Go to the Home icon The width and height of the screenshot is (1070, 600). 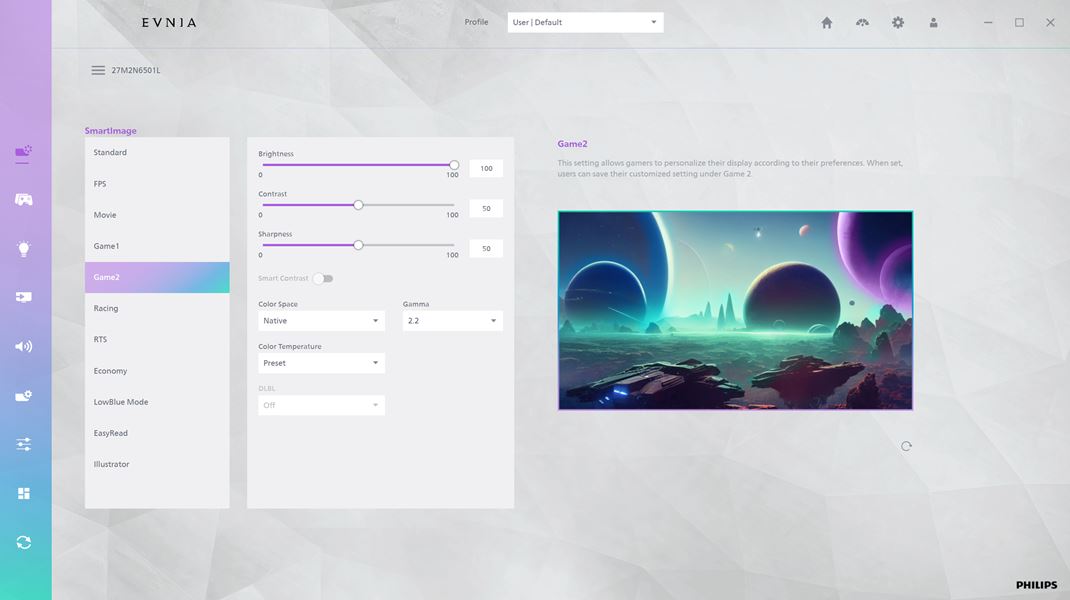[826, 23]
